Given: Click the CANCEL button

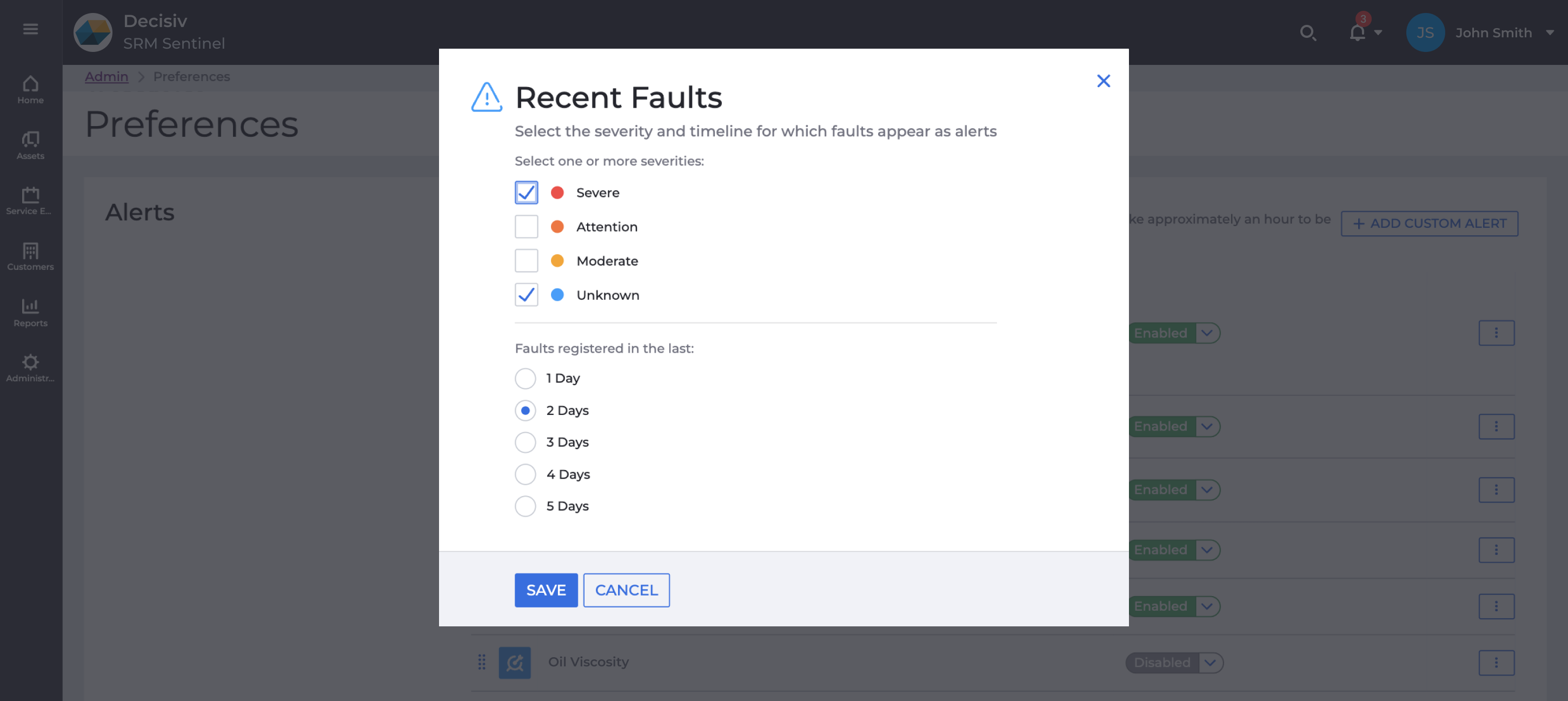Looking at the screenshot, I should pos(626,590).
